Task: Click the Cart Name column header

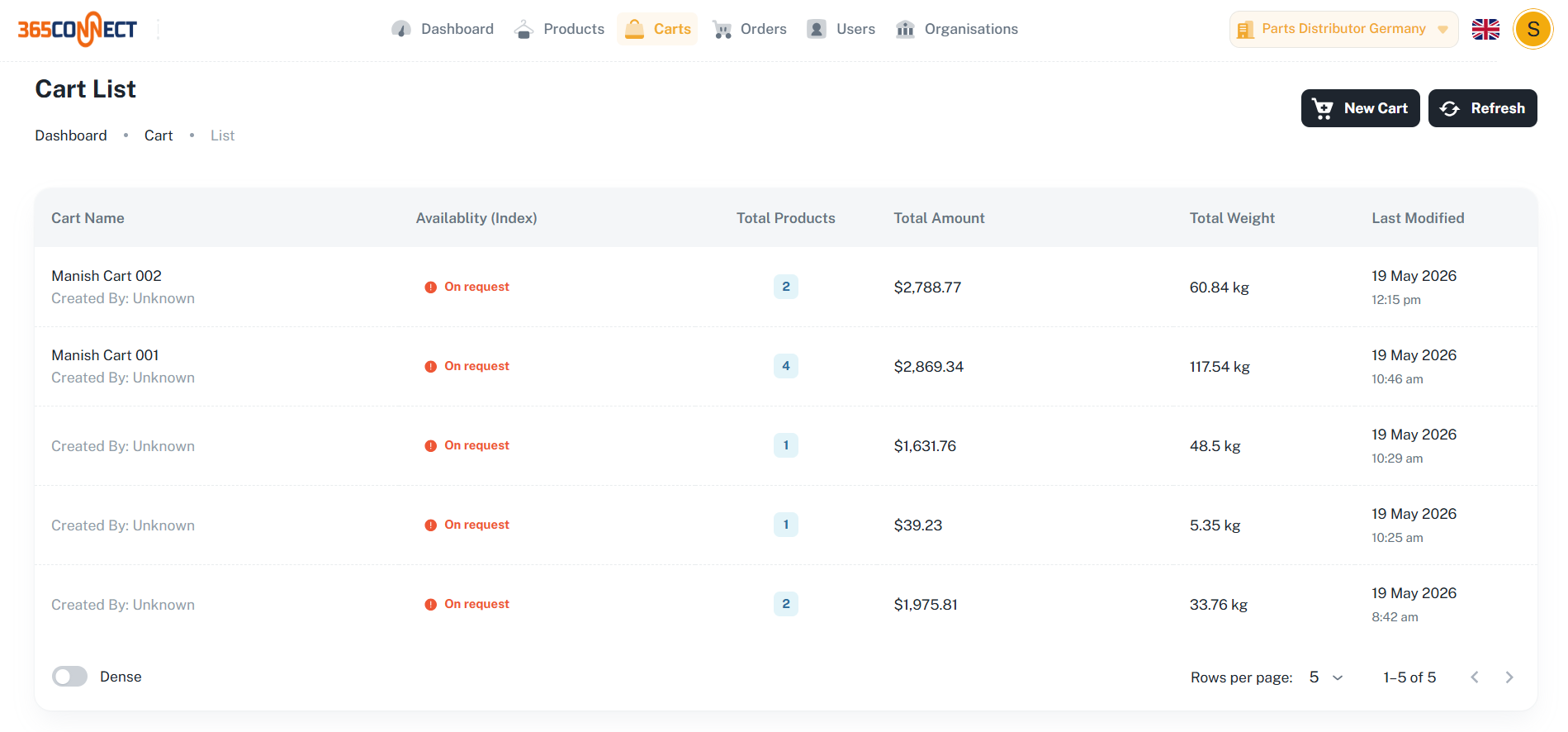Action: 88,218
